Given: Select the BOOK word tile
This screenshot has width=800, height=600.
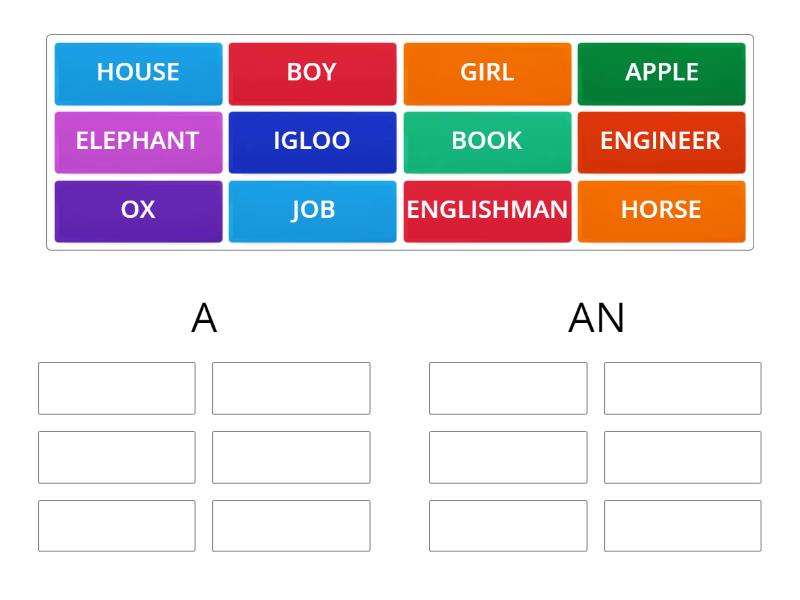Looking at the screenshot, I should (487, 141).
